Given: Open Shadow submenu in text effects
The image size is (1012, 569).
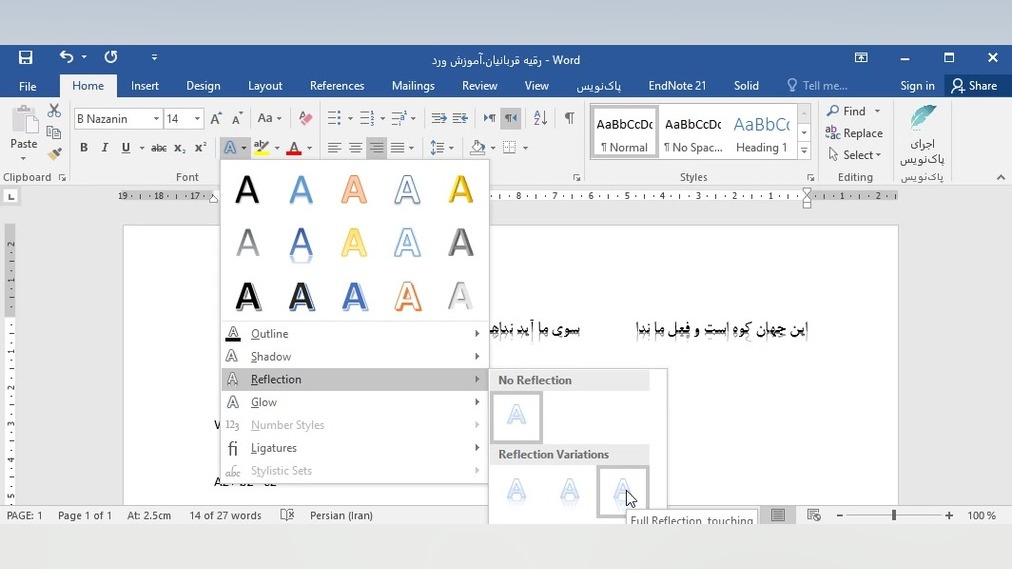Looking at the screenshot, I should click(x=354, y=356).
